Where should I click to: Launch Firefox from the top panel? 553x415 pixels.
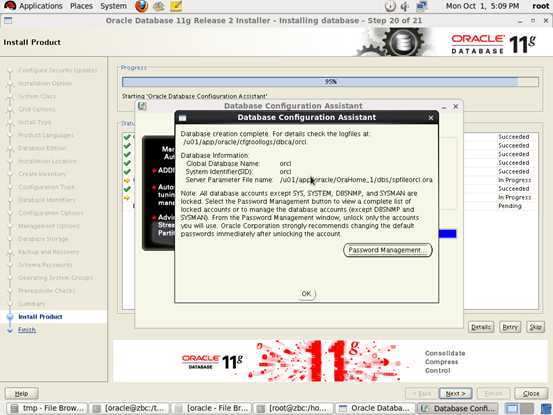coord(141,6)
